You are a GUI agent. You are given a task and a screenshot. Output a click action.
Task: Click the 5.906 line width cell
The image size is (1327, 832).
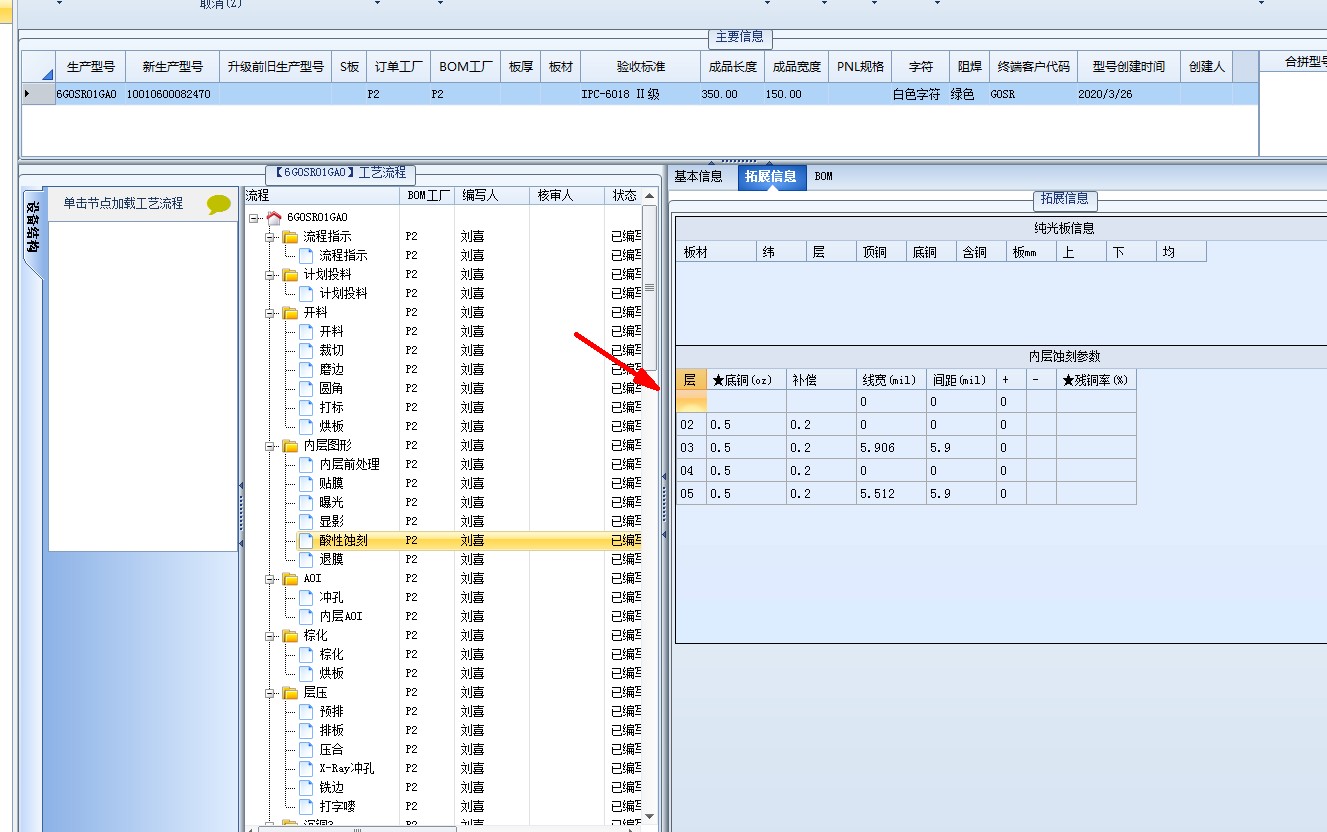click(891, 448)
